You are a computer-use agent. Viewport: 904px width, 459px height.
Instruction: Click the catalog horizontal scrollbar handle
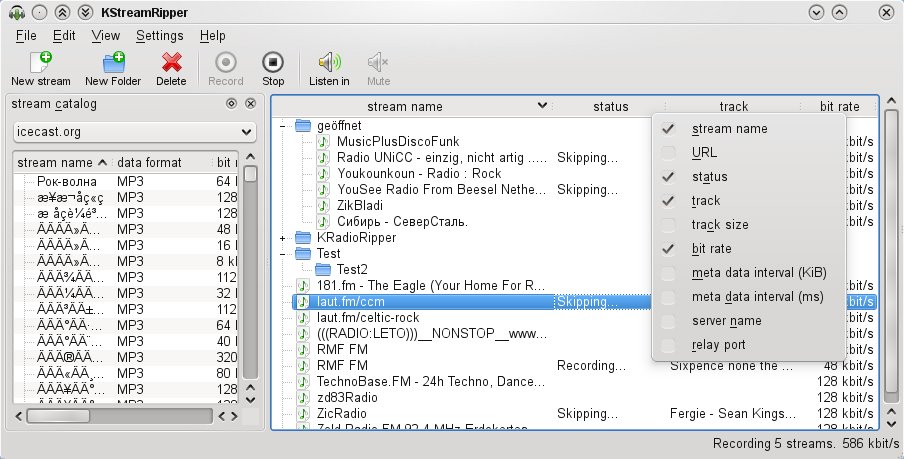coord(58,416)
